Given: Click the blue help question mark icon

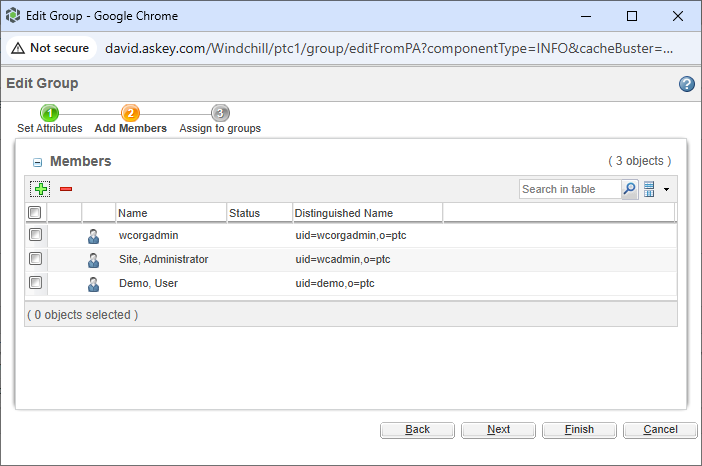Looking at the screenshot, I should coord(687,84).
